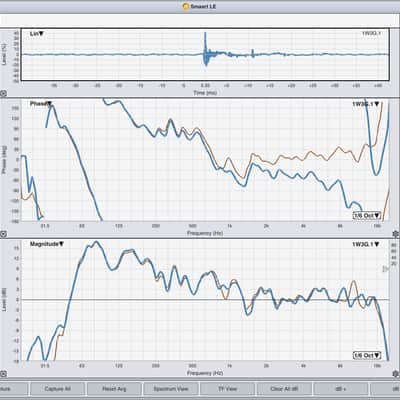Viewport: 400px width, 400px height.
Task: Click the arrow icon below the Magnitude pane
Action: 3,374
